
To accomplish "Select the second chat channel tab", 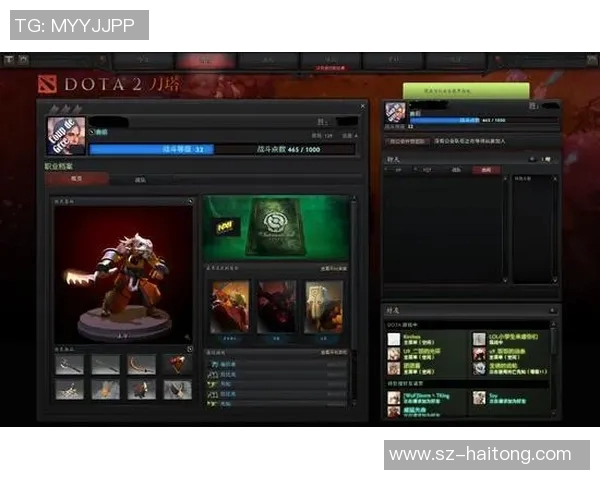I will [x=427, y=170].
